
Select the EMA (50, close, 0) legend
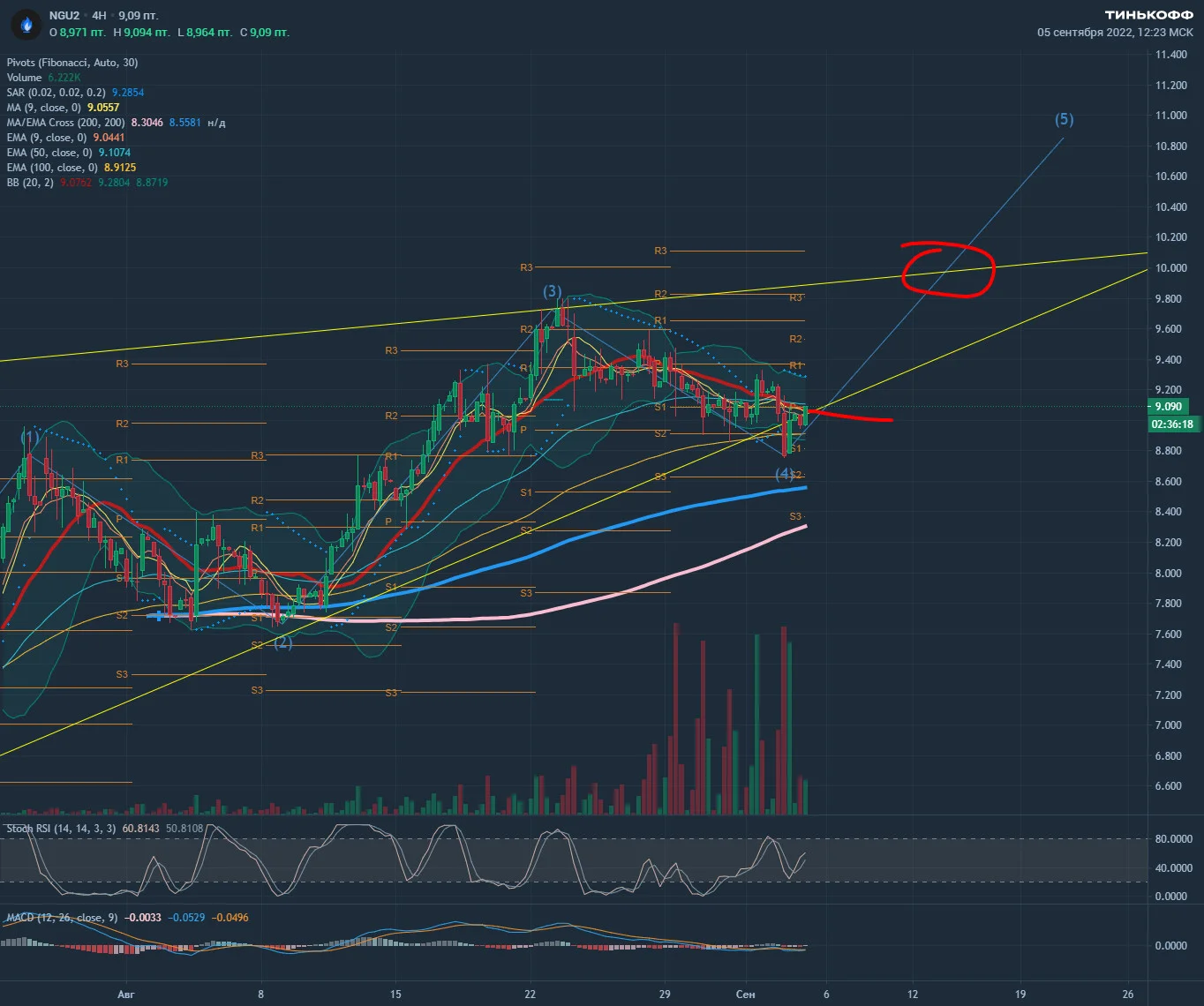49,153
